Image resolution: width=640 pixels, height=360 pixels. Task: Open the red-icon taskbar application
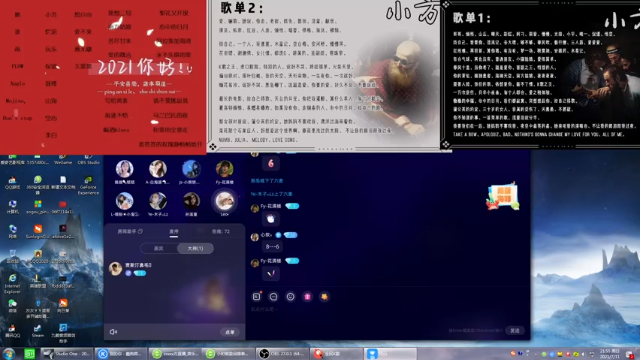tap(336, 353)
